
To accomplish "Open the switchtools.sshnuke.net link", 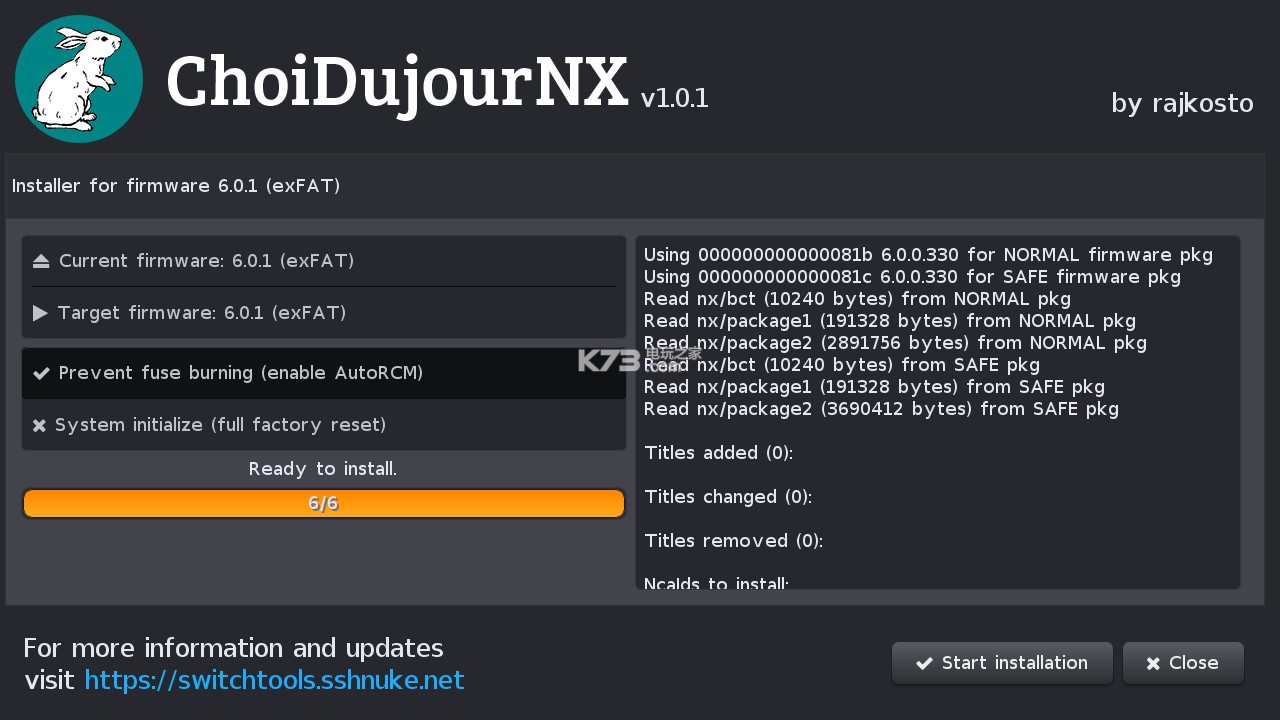I will click(274, 680).
